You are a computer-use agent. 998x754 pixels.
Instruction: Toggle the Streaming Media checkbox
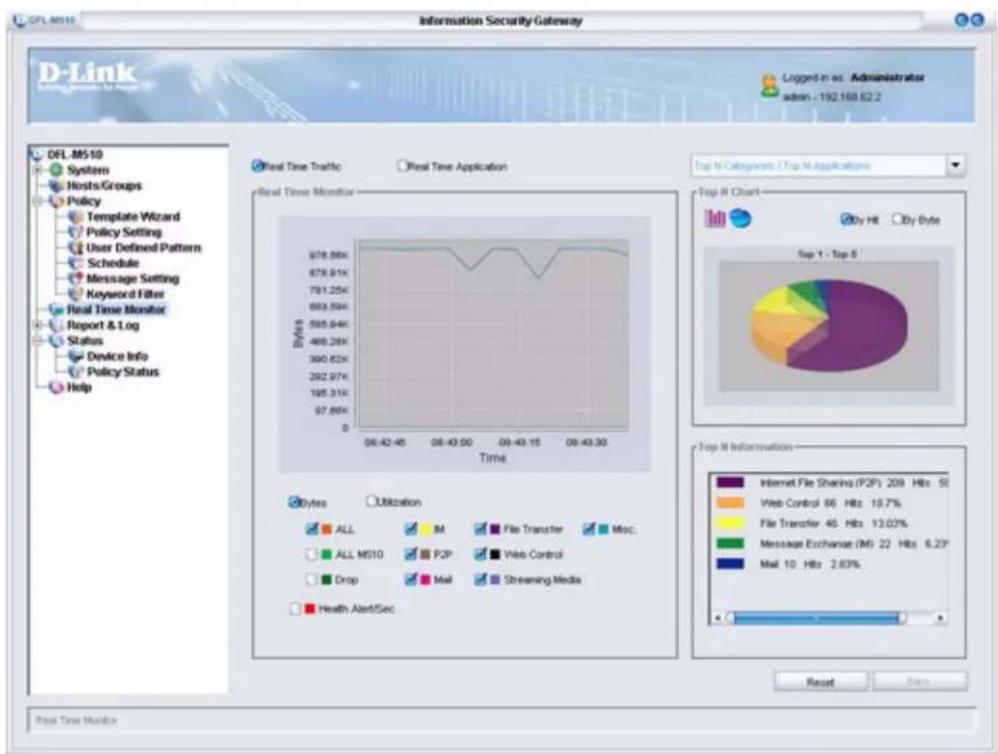coord(481,580)
